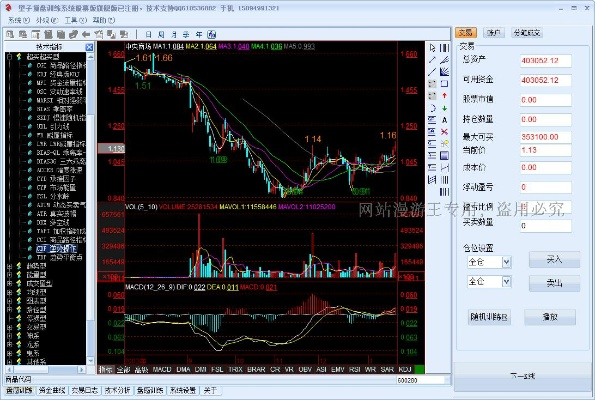Open the 交易日志 bottom tab
This screenshot has height=400, width=595.
click(85, 390)
